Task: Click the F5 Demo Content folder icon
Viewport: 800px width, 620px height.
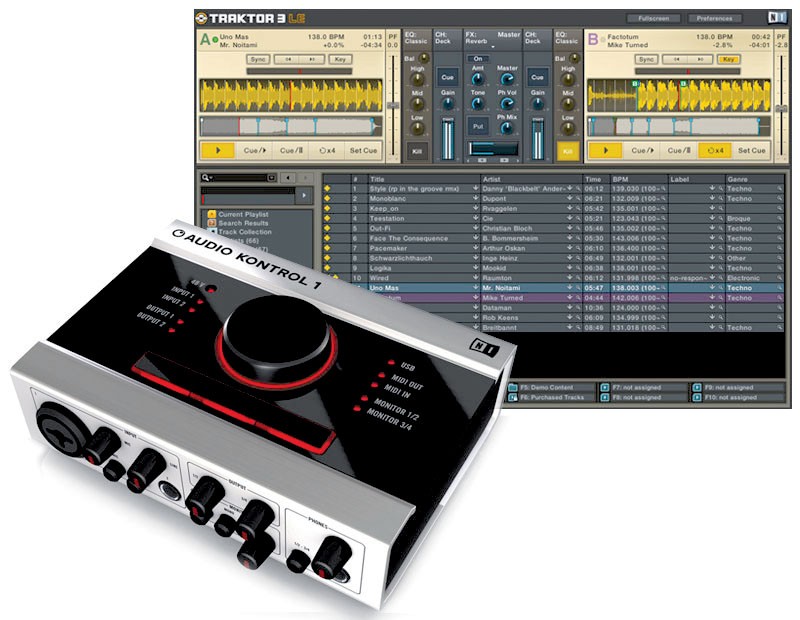Action: [513, 387]
